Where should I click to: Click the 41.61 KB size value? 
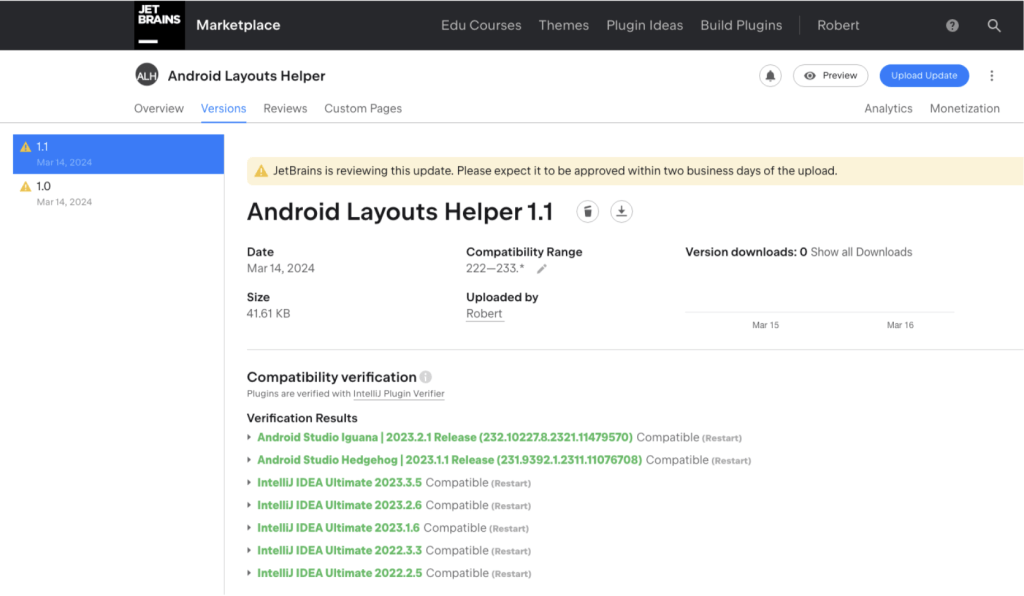click(268, 314)
